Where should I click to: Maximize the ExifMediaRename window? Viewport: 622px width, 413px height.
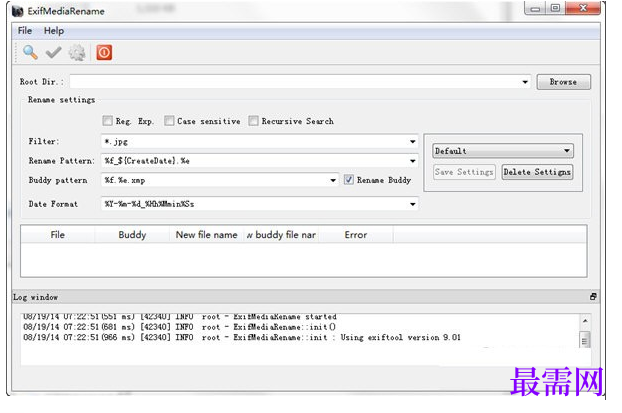click(x=555, y=8)
